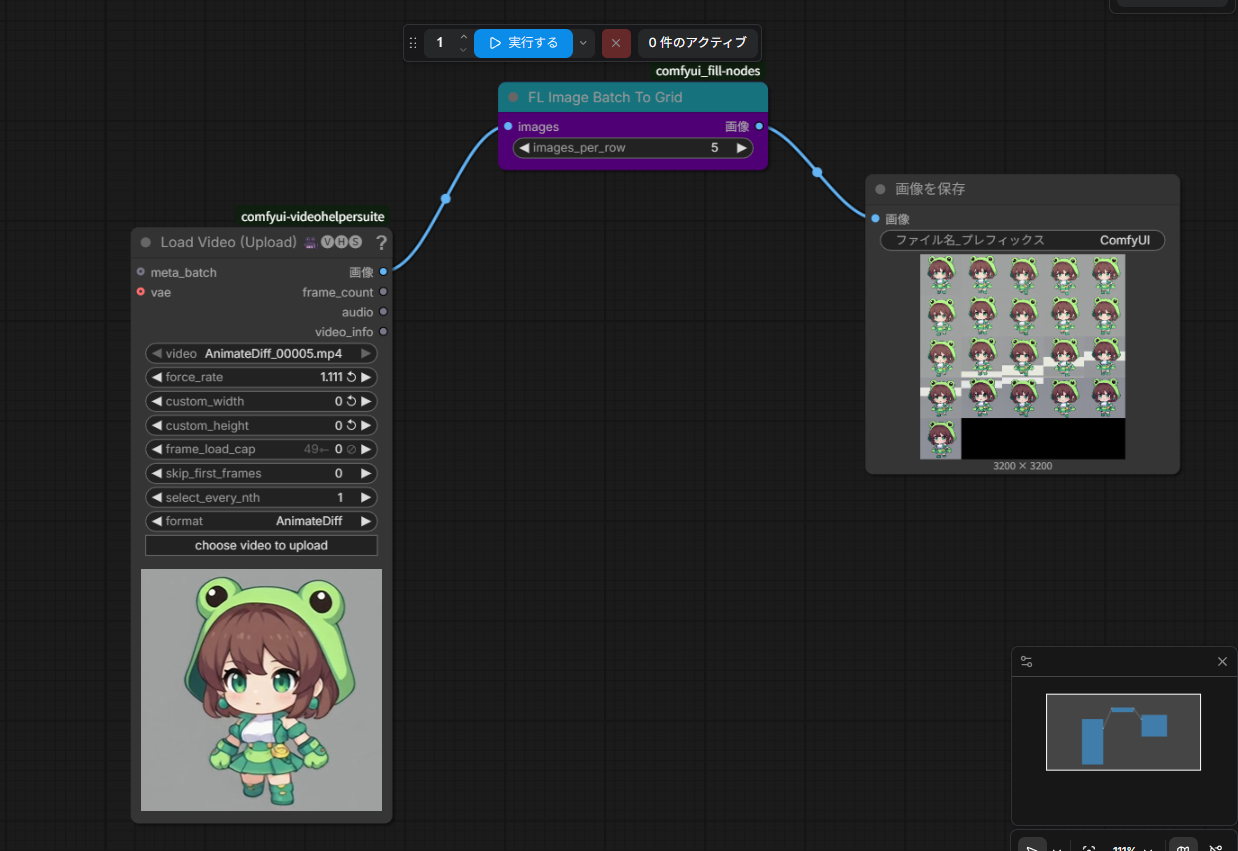Image resolution: width=1238 pixels, height=851 pixels.
Task: Click the comfyui_fill-nodes badge
Action: [708, 71]
